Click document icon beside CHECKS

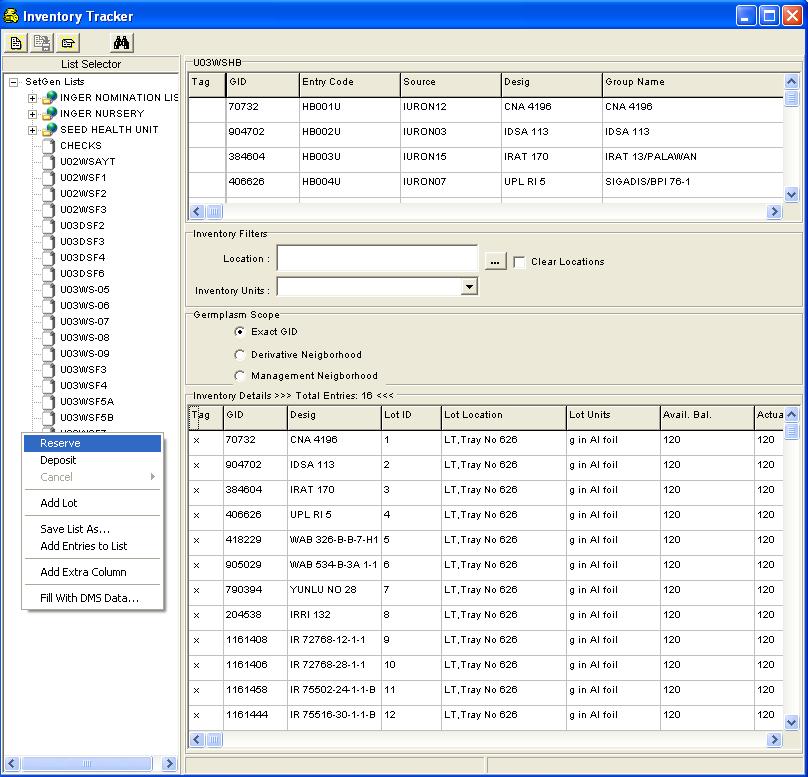tap(48, 146)
